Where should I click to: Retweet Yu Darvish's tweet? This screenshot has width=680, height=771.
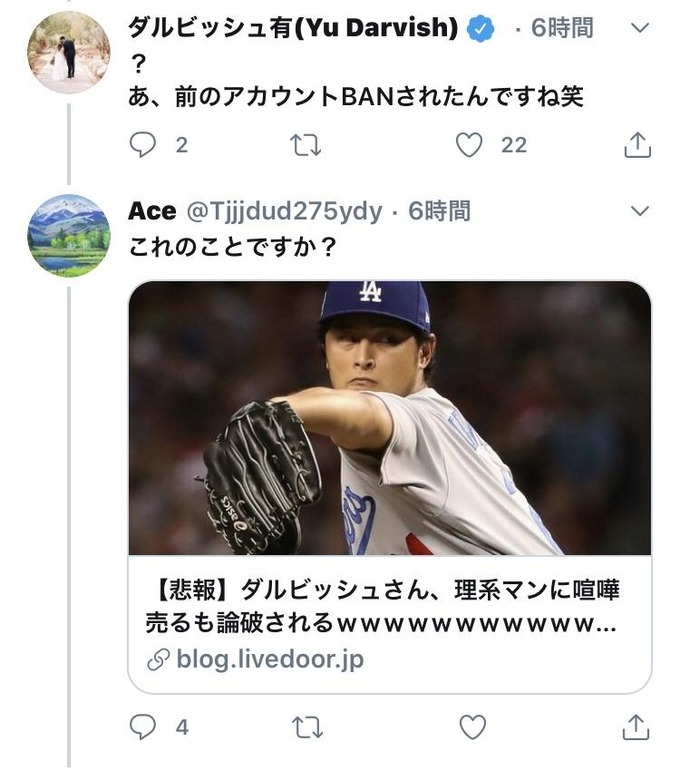point(305,146)
